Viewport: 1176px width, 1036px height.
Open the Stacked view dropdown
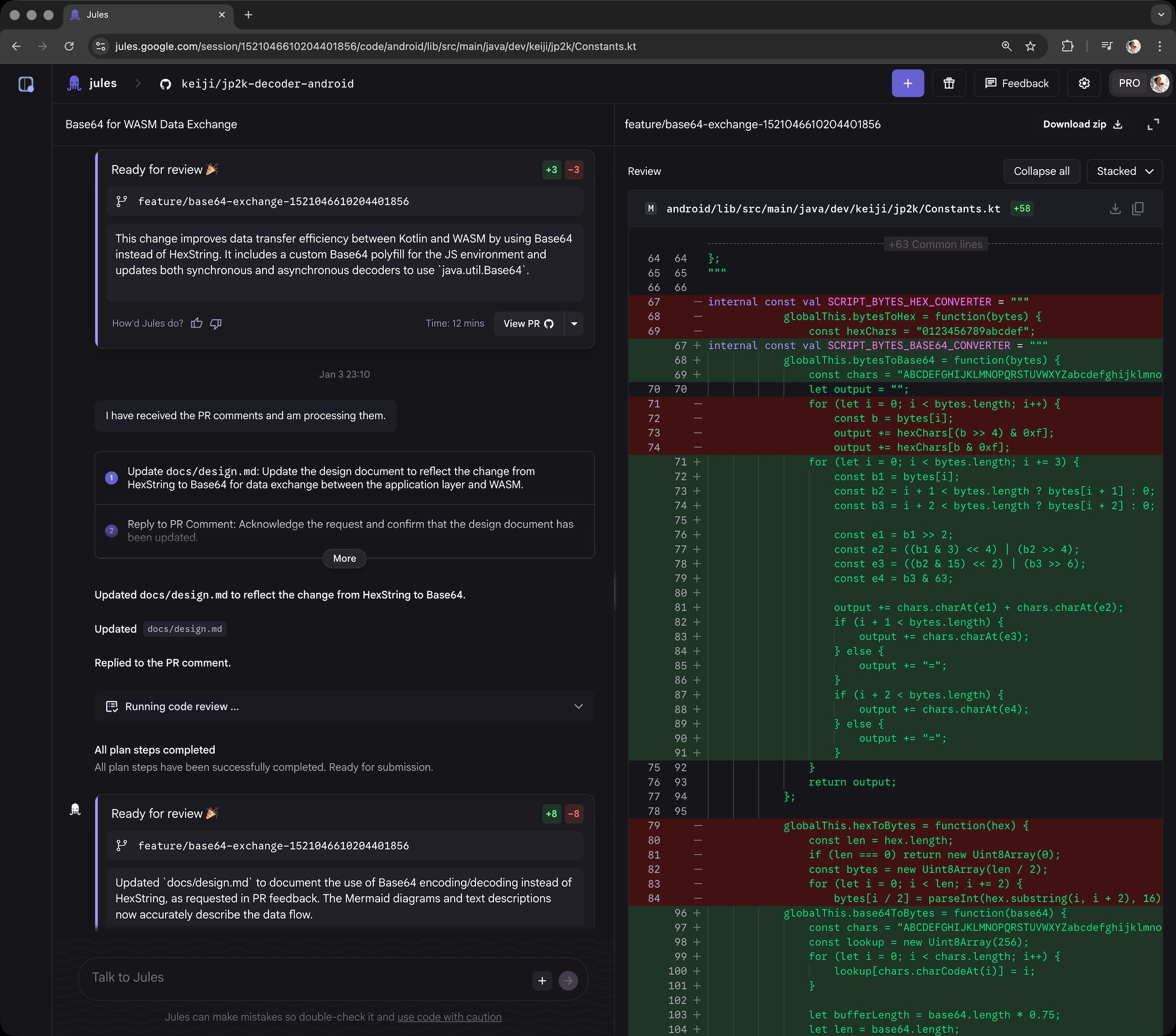pos(1124,171)
